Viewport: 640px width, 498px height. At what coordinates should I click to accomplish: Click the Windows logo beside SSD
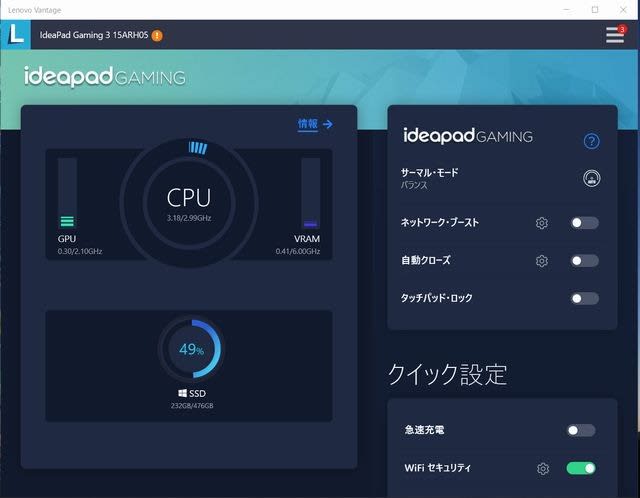(182, 393)
